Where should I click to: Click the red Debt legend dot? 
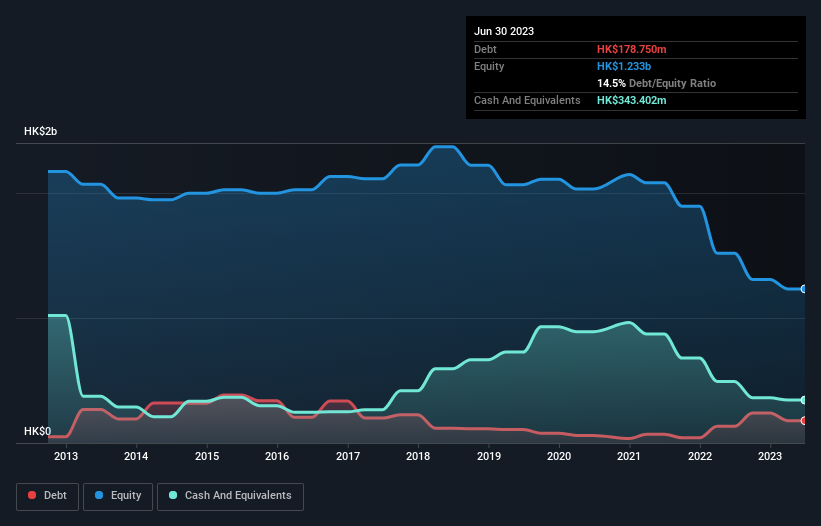coord(32,495)
